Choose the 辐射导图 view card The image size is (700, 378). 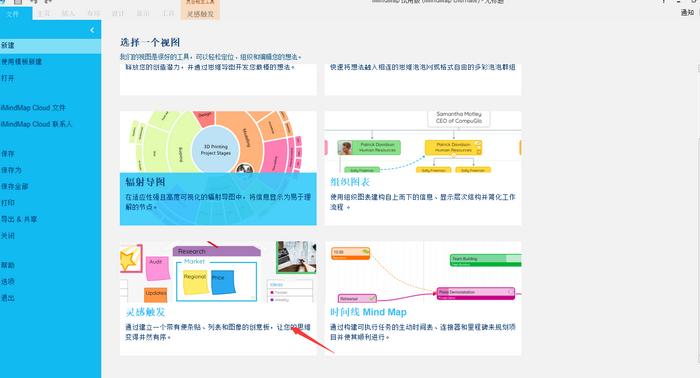pos(218,168)
